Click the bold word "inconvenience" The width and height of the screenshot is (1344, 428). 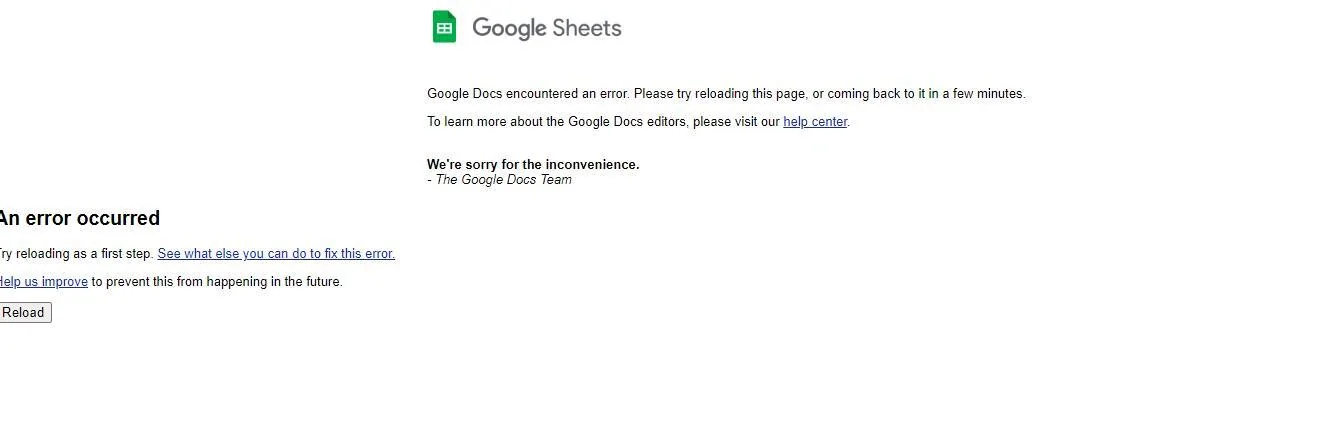pos(592,165)
